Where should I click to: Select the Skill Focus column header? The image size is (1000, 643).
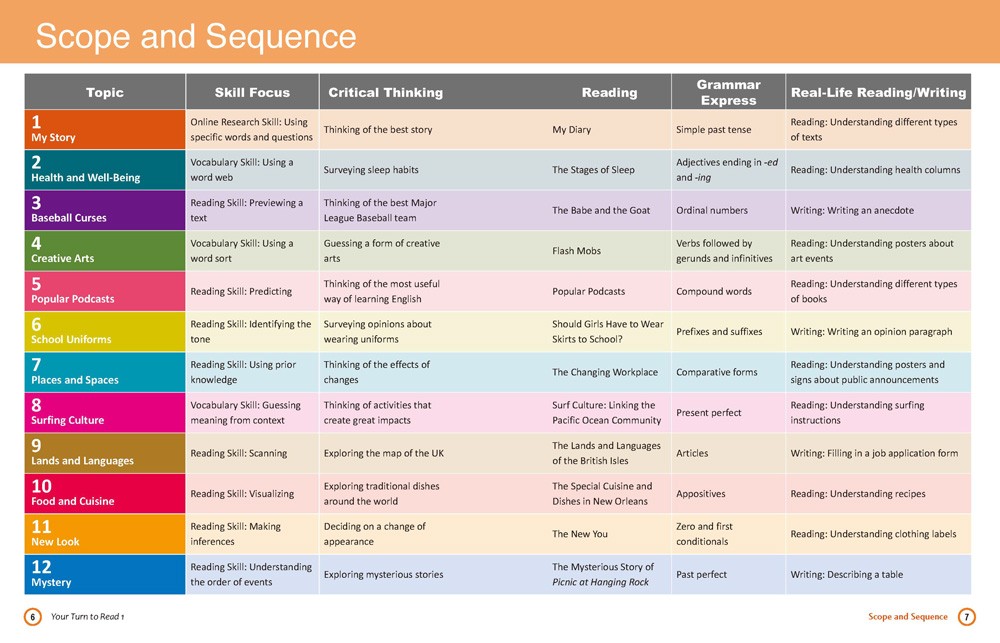[x=252, y=92]
